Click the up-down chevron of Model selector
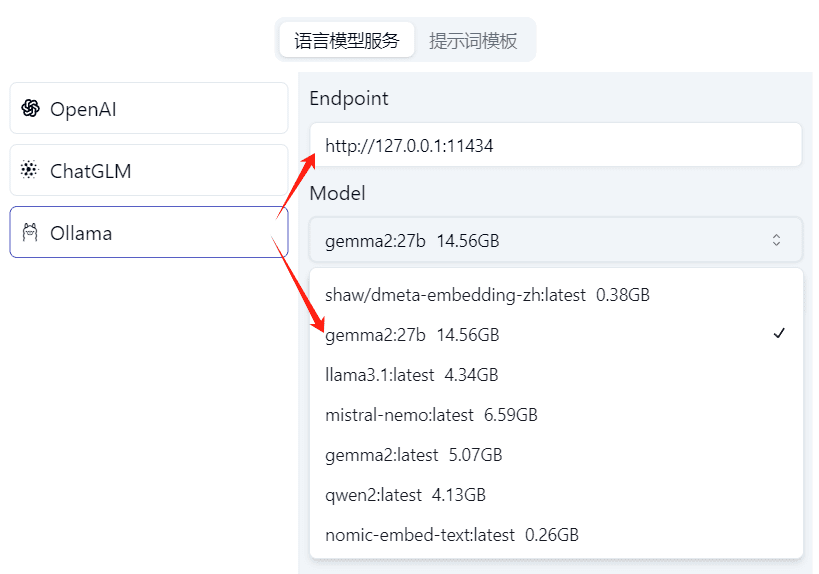 point(776,240)
